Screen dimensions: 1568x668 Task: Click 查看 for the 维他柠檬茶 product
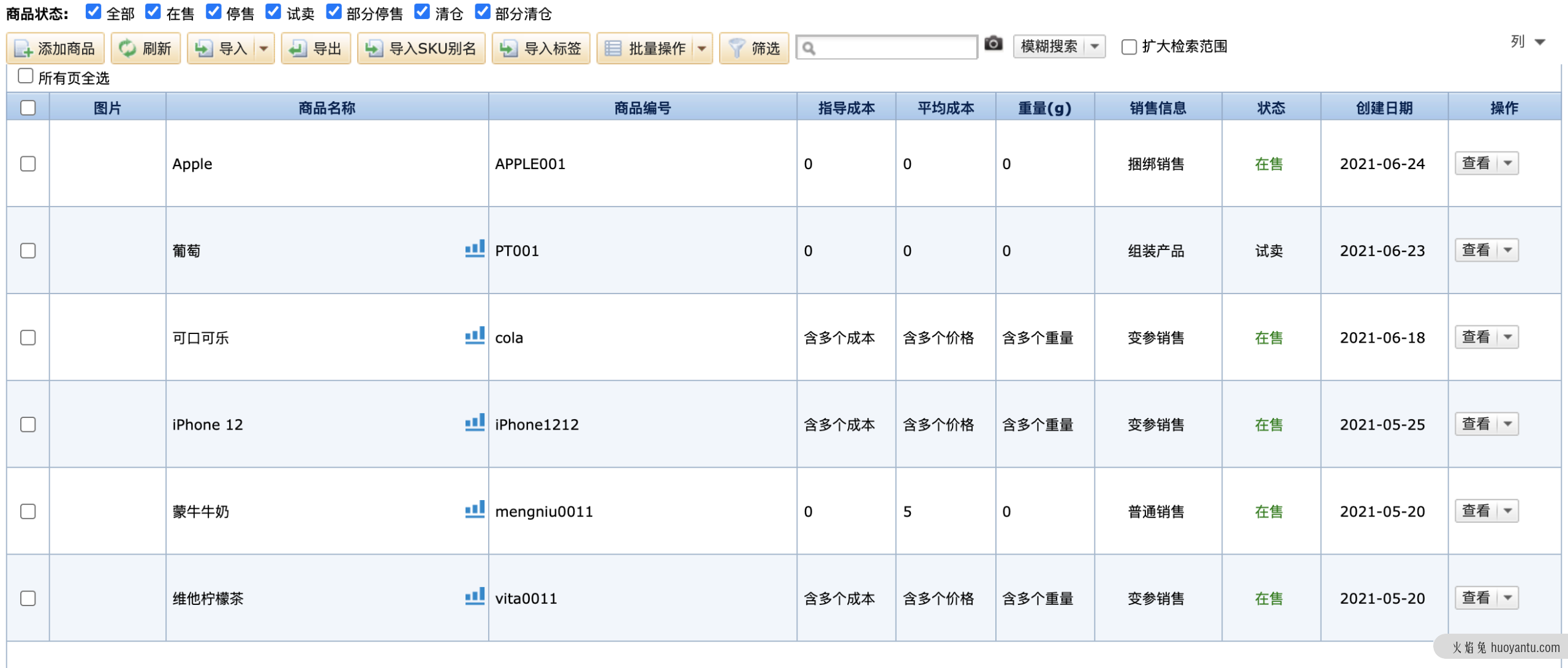click(x=1476, y=599)
